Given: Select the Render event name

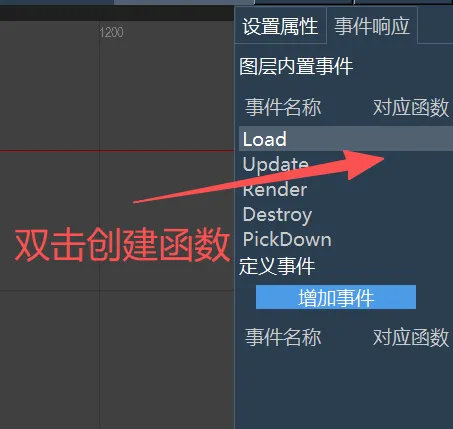Looking at the screenshot, I should point(275,189).
